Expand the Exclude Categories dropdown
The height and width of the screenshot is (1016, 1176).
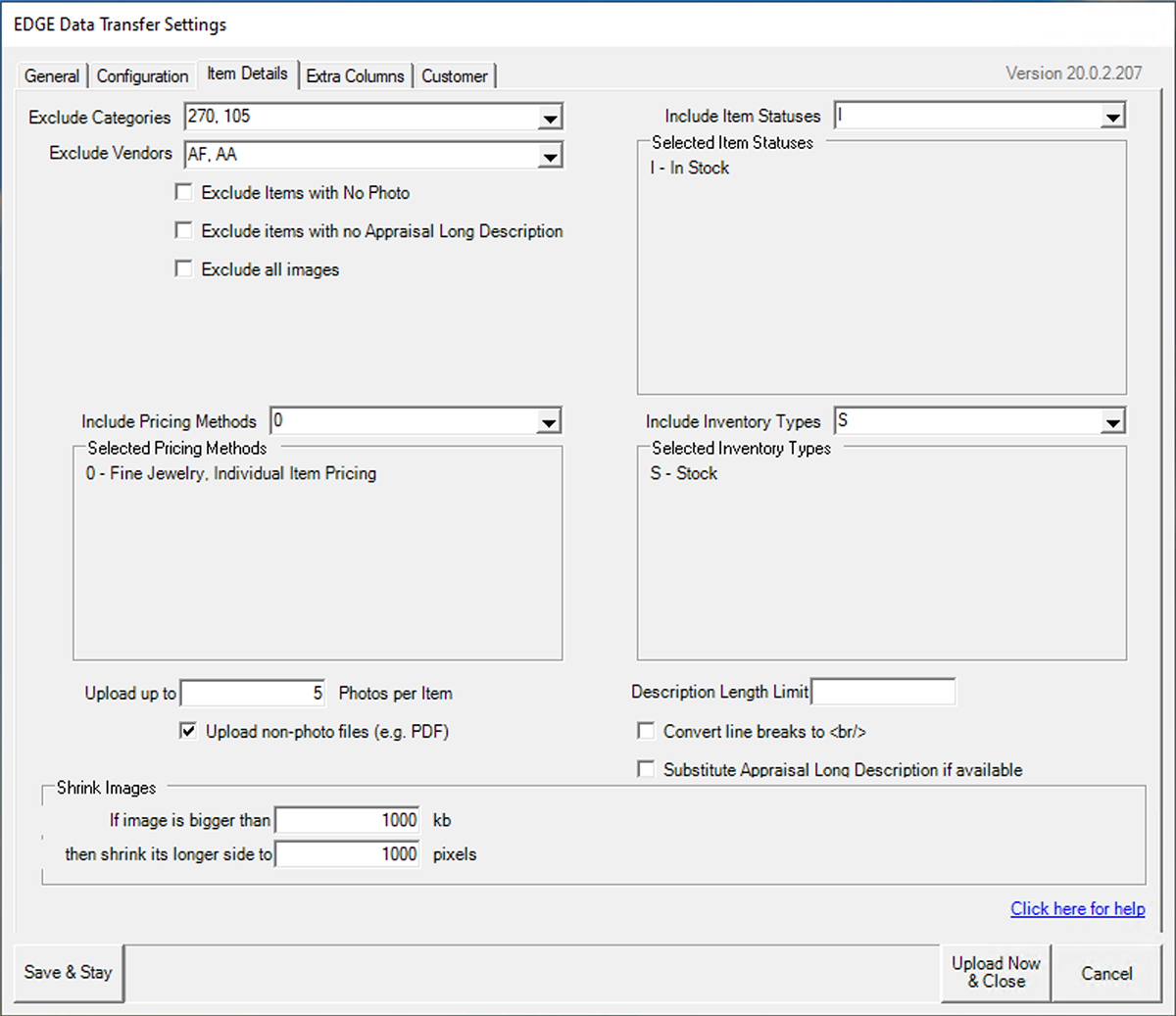550,119
